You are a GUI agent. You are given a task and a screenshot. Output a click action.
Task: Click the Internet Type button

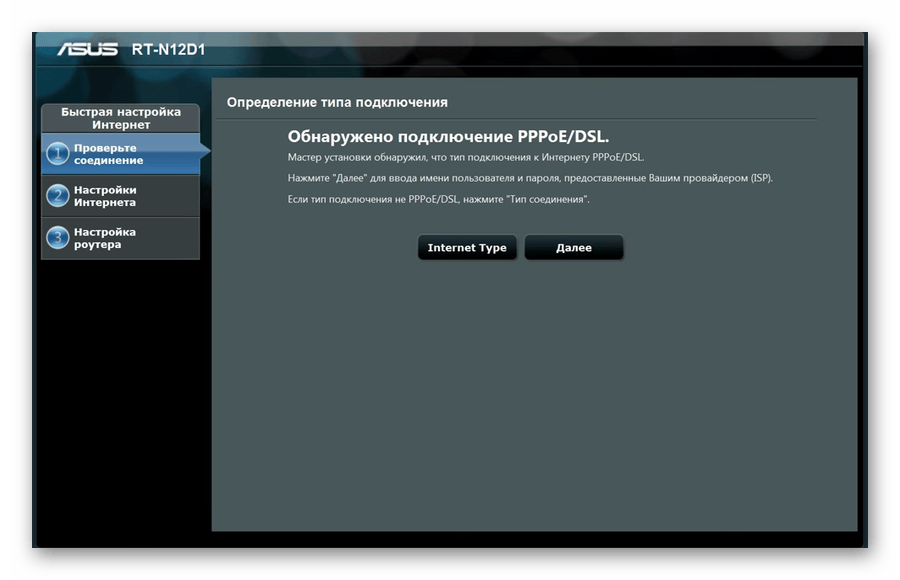pyautogui.click(x=467, y=248)
